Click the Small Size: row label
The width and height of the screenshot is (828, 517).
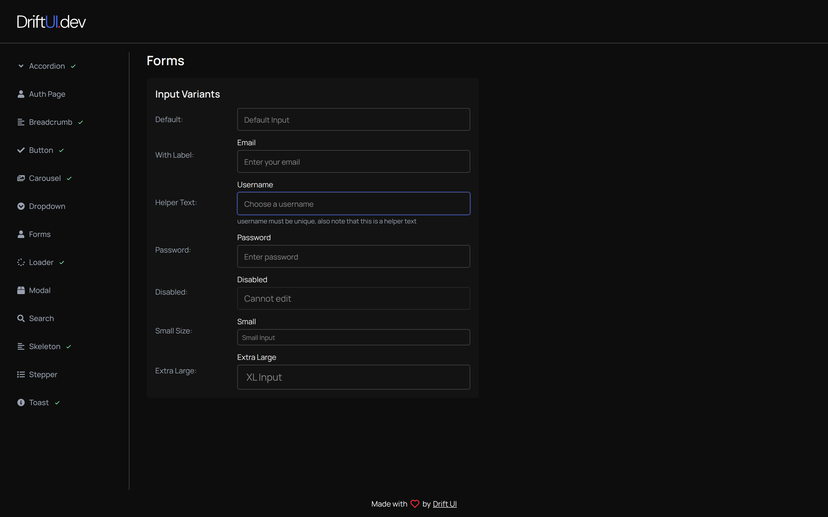[x=173, y=331]
